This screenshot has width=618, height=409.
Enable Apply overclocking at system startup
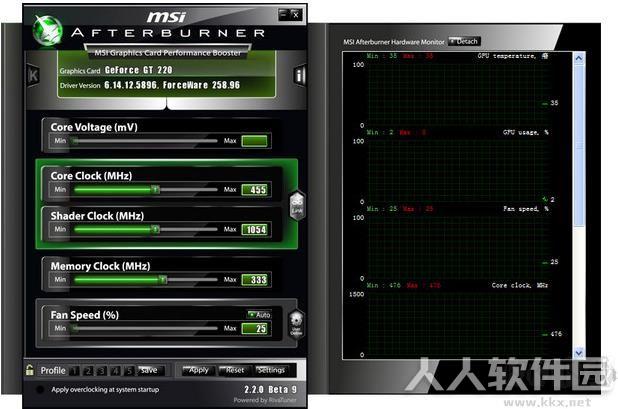[x=40, y=390]
